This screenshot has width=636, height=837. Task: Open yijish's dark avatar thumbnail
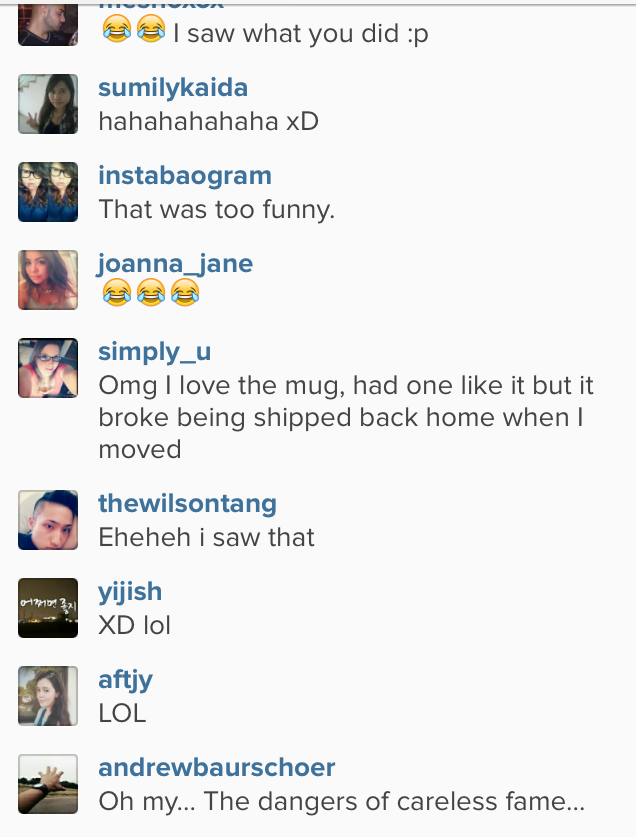[48, 608]
